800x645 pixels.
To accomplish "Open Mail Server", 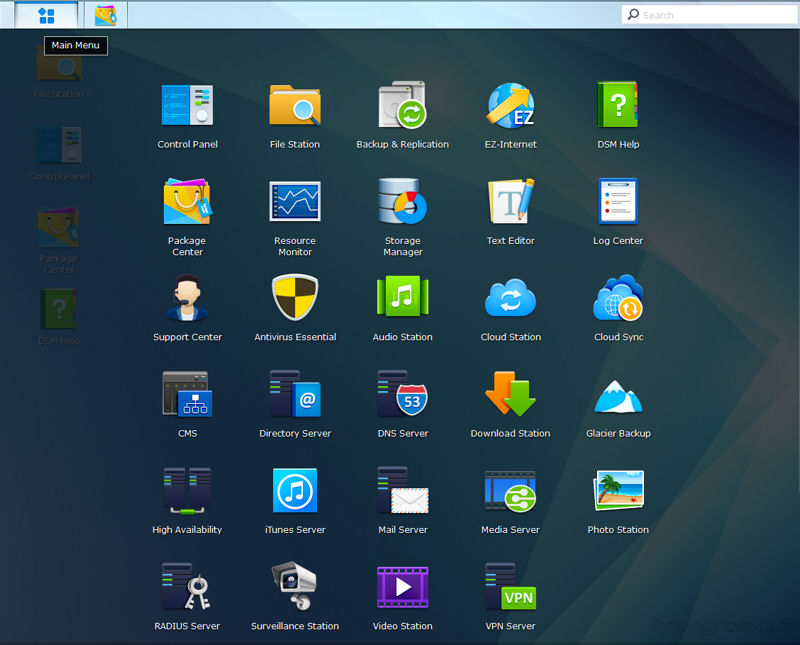I will (x=403, y=501).
